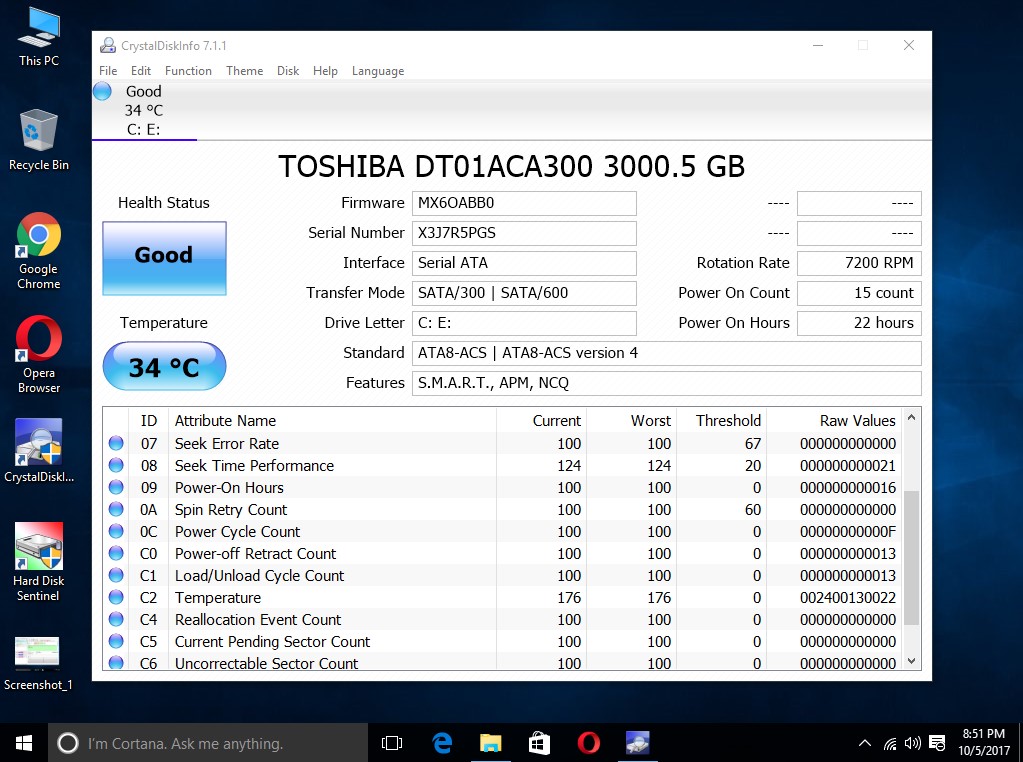Click status orb beside Temperature attribute
The width and height of the screenshot is (1023, 762).
116,598
